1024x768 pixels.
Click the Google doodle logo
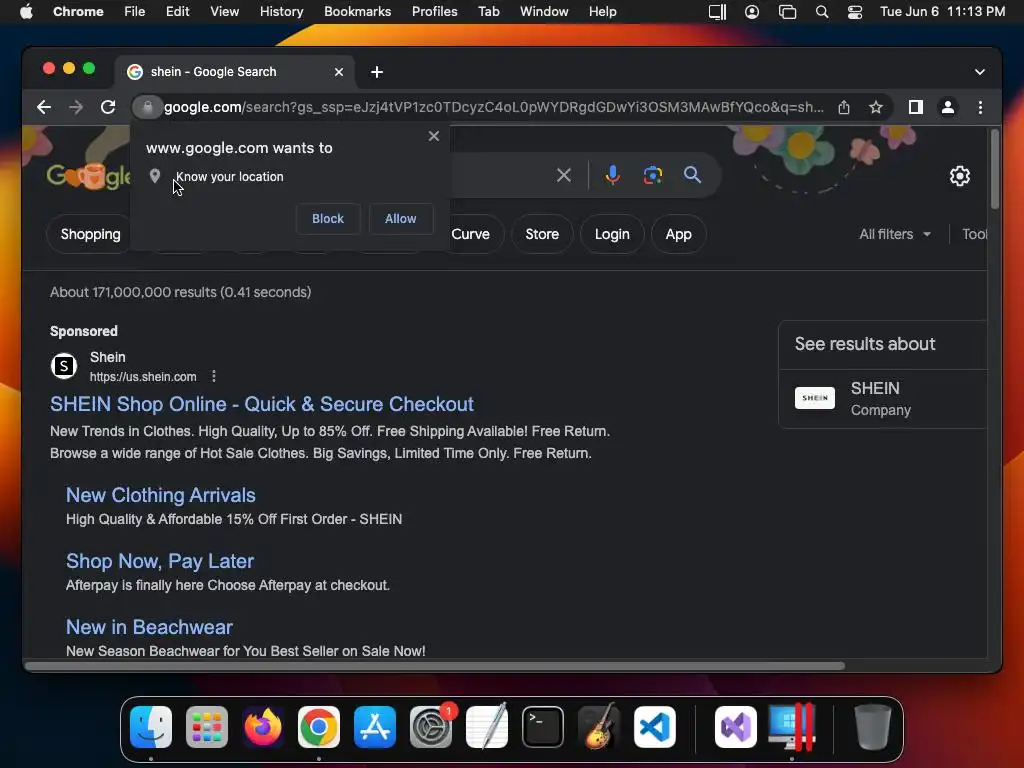[x=89, y=175]
